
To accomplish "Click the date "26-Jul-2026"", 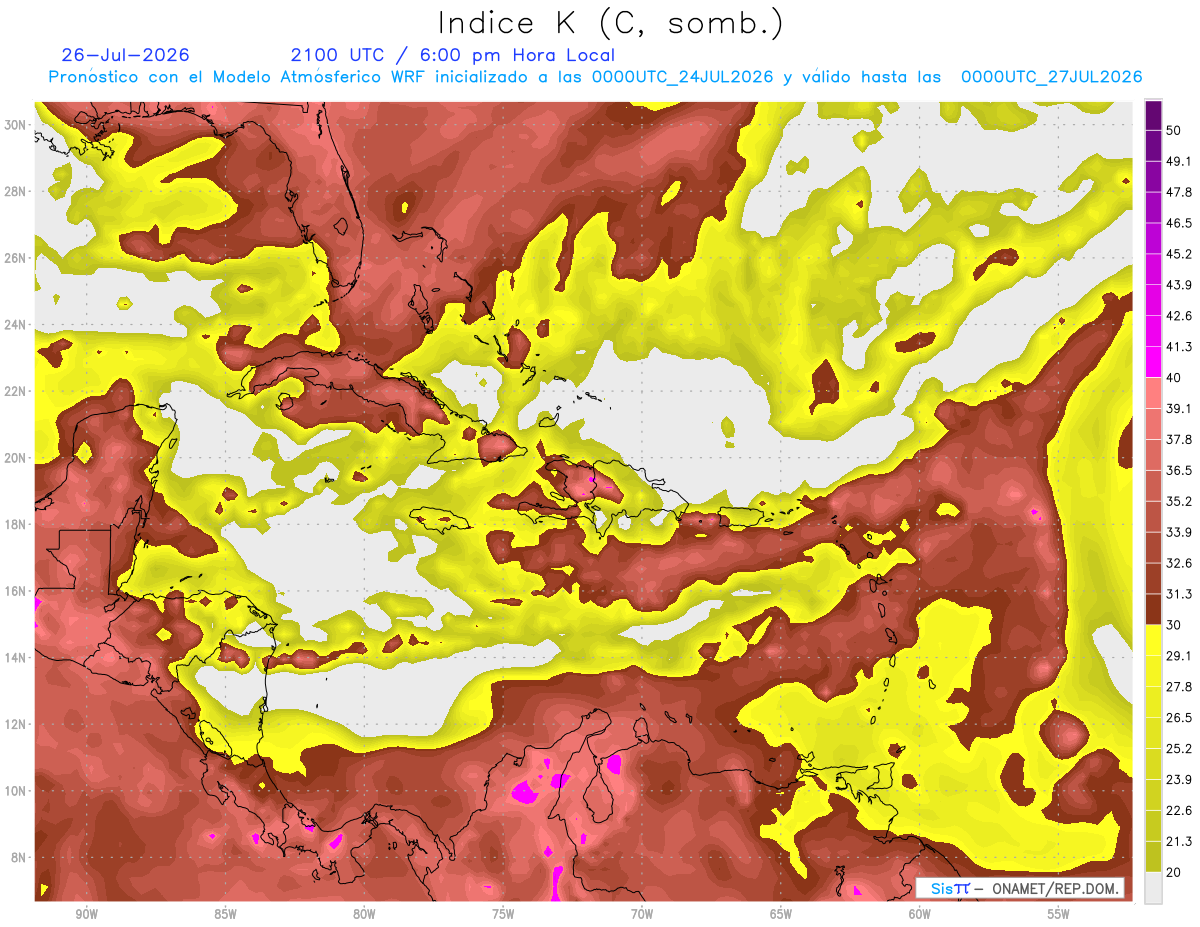I will (x=125, y=55).
